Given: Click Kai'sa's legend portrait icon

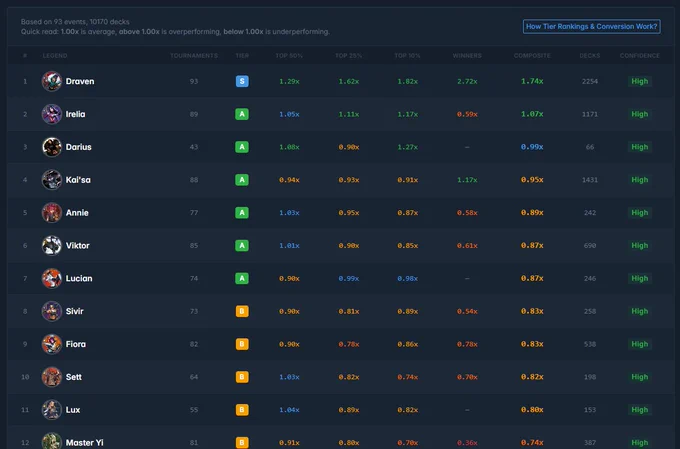Looking at the screenshot, I should click(x=52, y=180).
